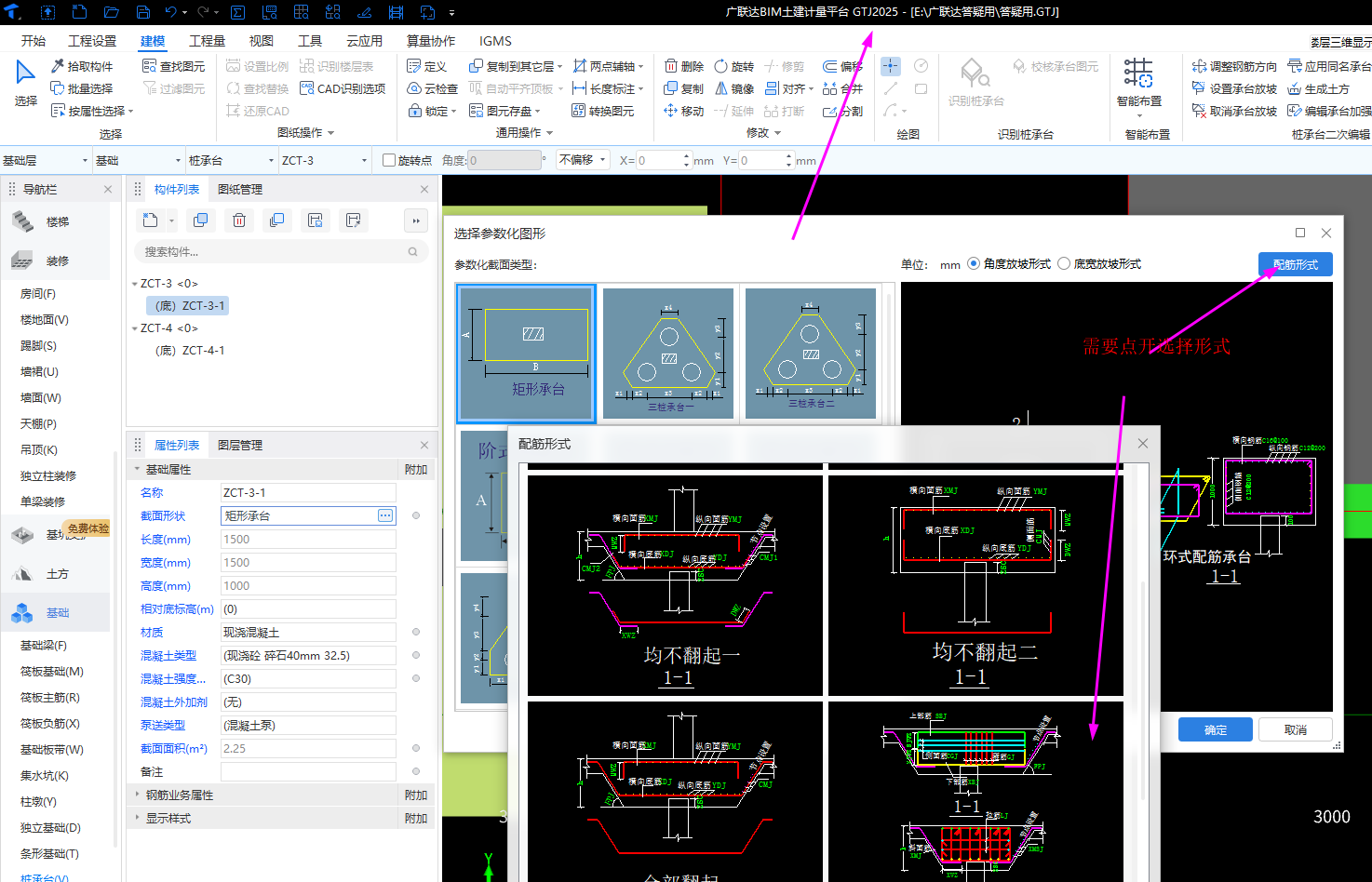Toggle 附加 circle for 截面面积 row
The image size is (1372, 882).
point(416,748)
